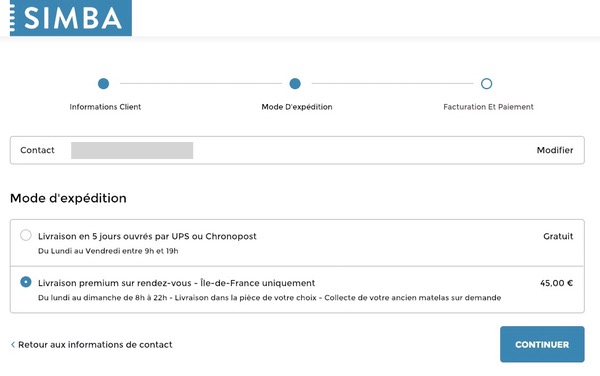This screenshot has width=600, height=376.
Task: Click the CONTINUER button
Action: click(x=542, y=344)
